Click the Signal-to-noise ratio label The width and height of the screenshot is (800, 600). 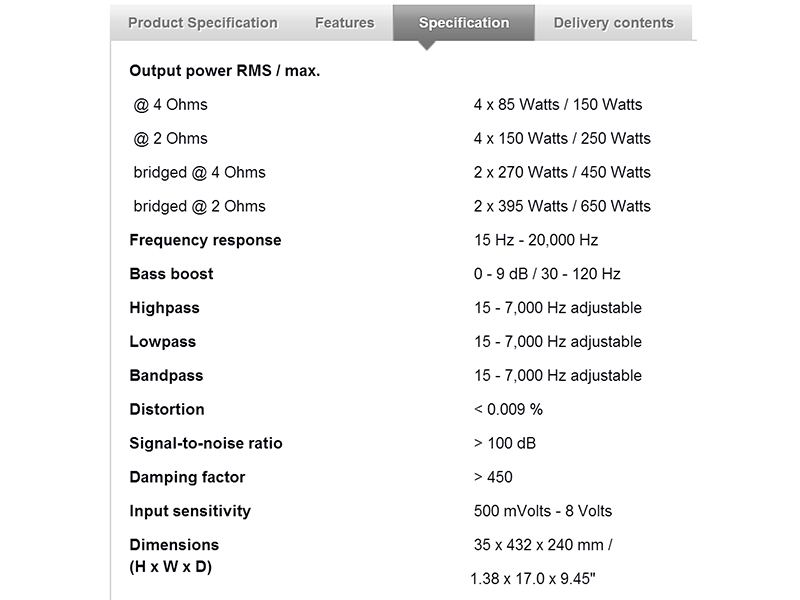[206, 443]
